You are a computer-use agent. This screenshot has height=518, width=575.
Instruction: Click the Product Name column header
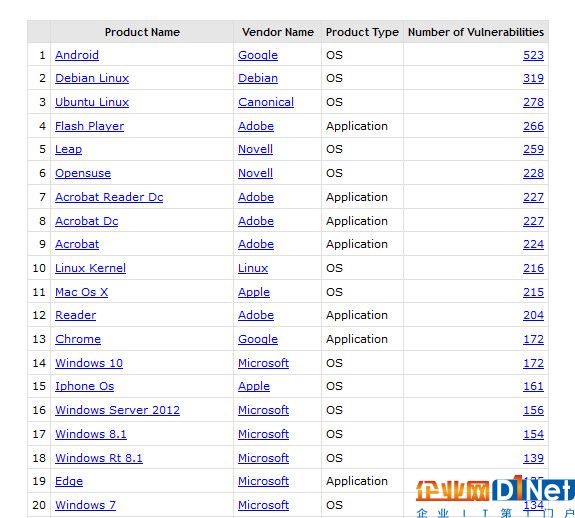[x=142, y=32]
